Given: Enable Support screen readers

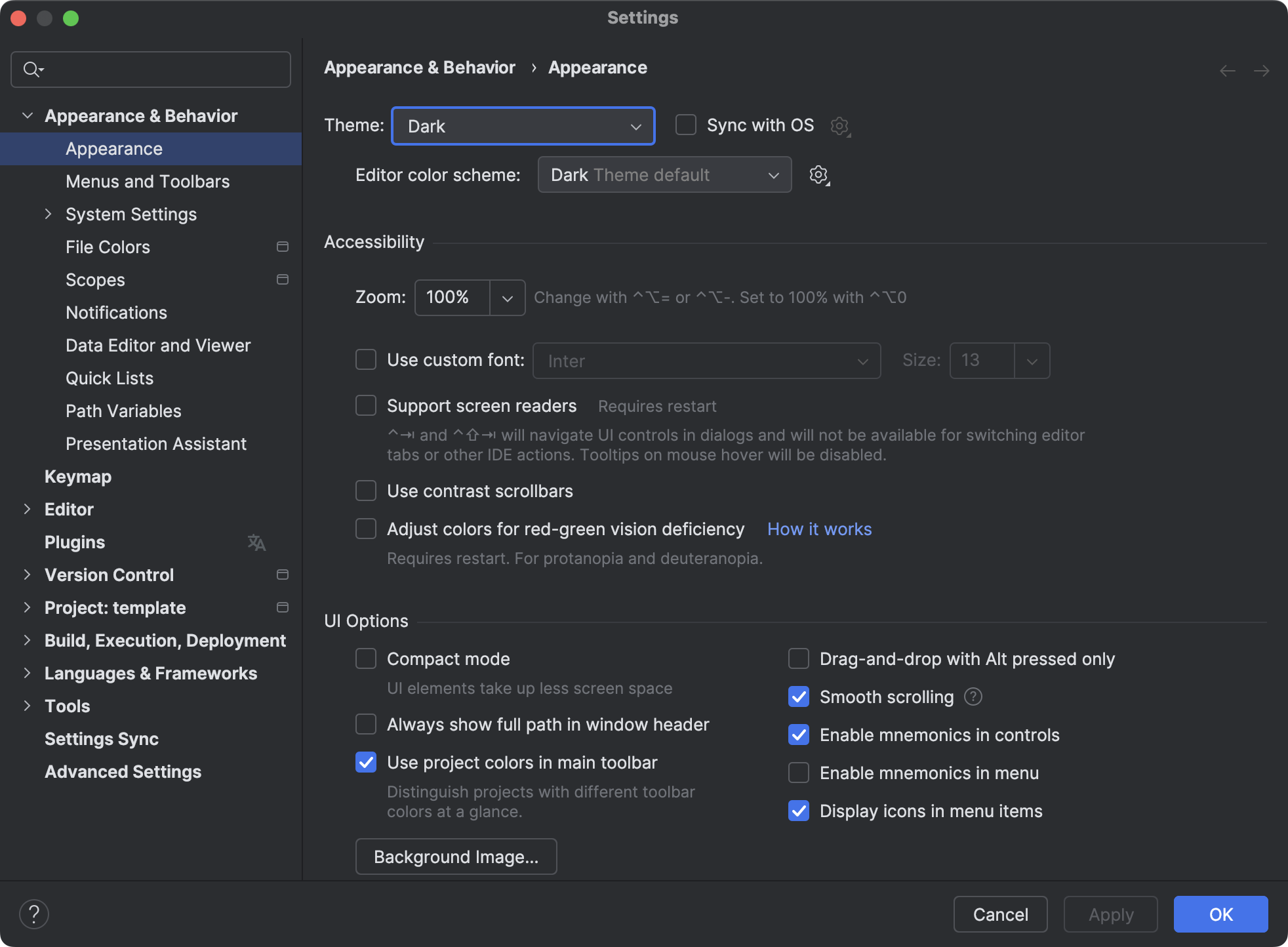Looking at the screenshot, I should [366, 405].
